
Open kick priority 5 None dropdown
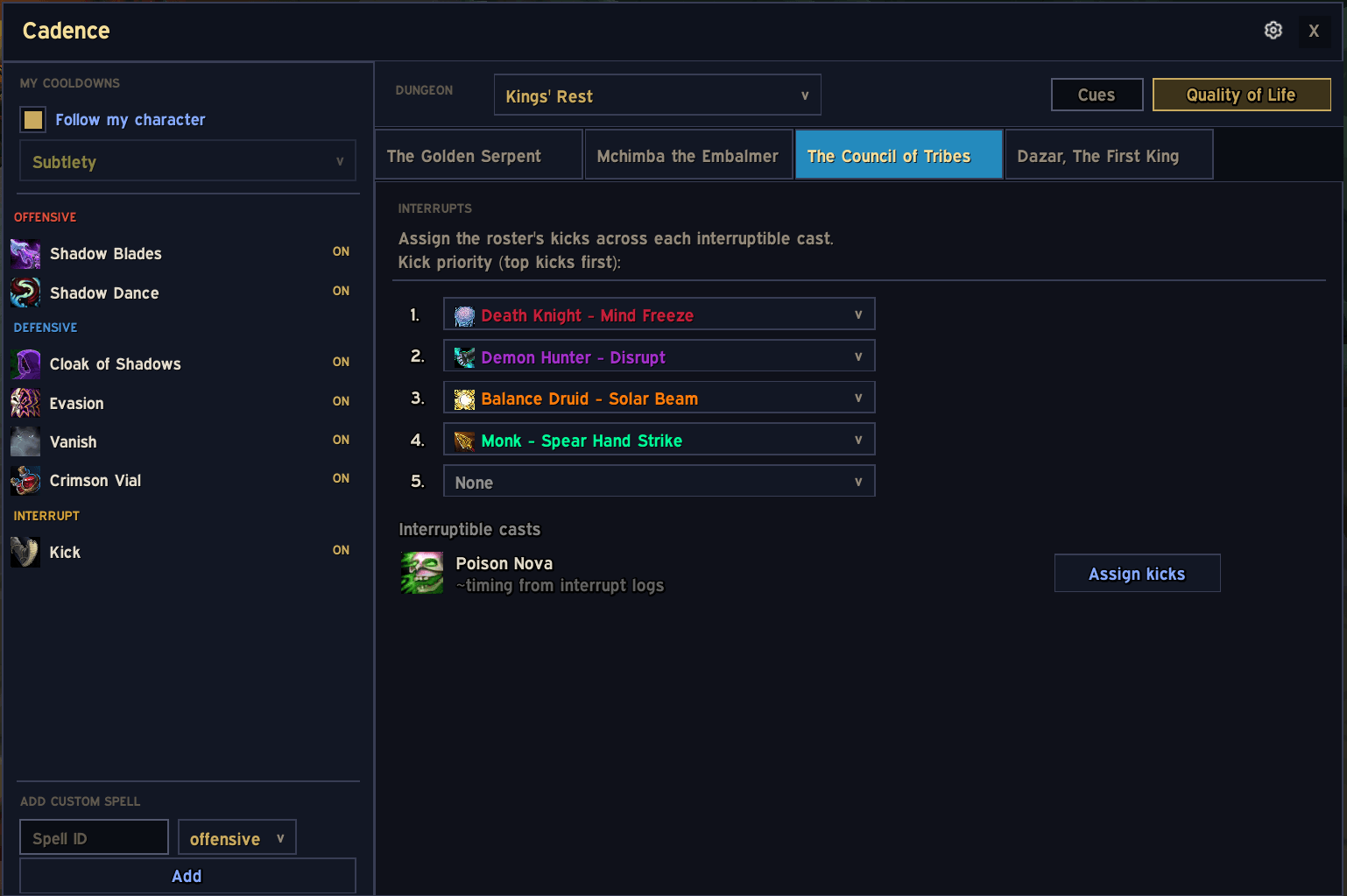[x=659, y=482]
